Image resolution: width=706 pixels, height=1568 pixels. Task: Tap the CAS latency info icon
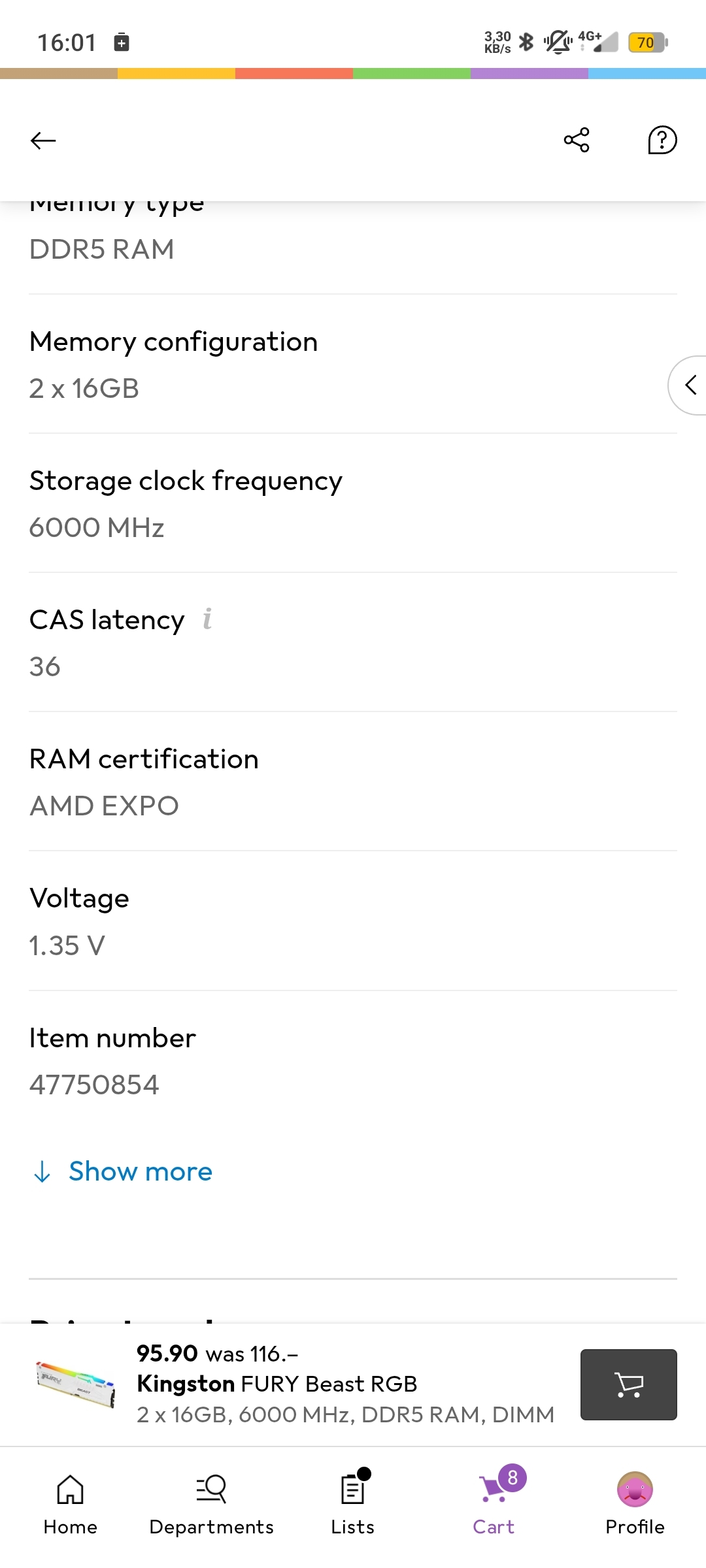coord(207,619)
